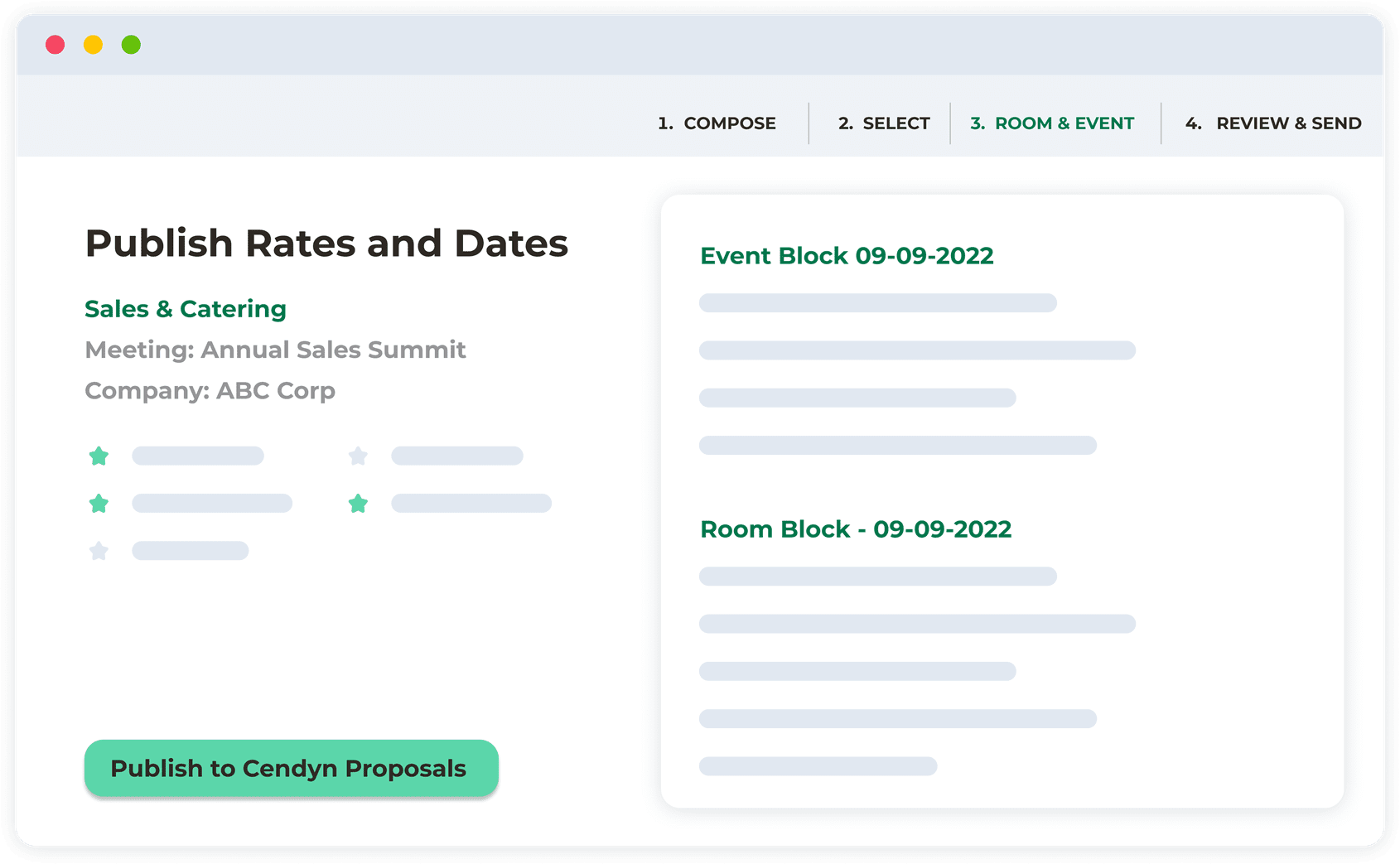Jump to the Review & Send step
The width and height of the screenshot is (1400, 864).
tap(1273, 123)
